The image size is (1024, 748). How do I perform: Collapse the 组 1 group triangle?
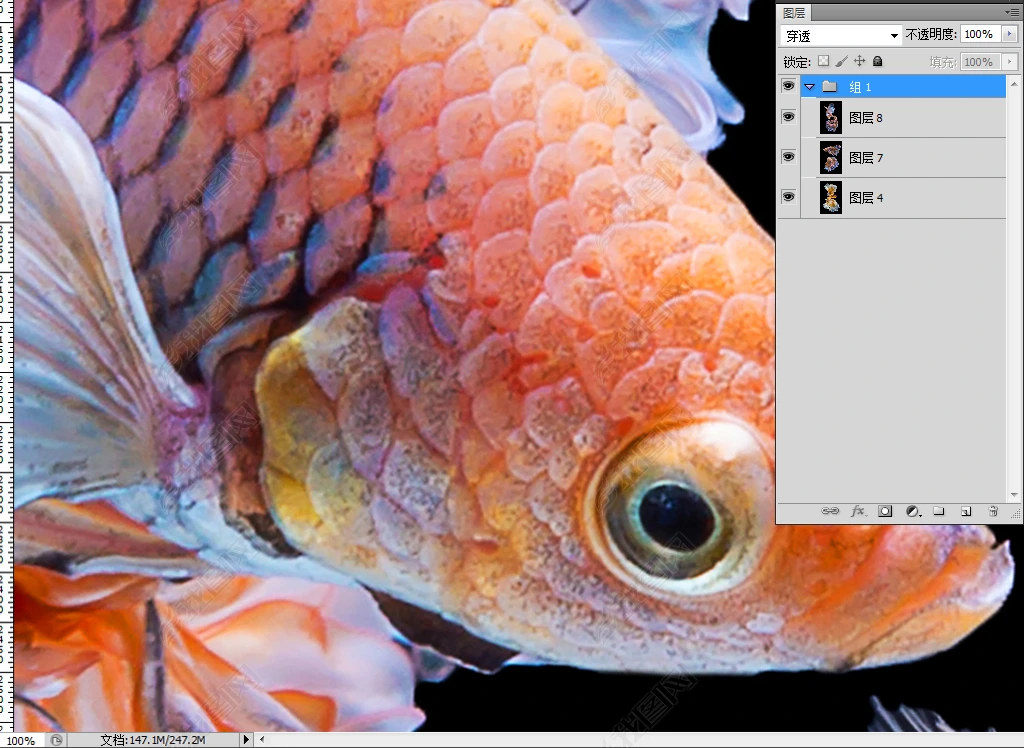810,87
